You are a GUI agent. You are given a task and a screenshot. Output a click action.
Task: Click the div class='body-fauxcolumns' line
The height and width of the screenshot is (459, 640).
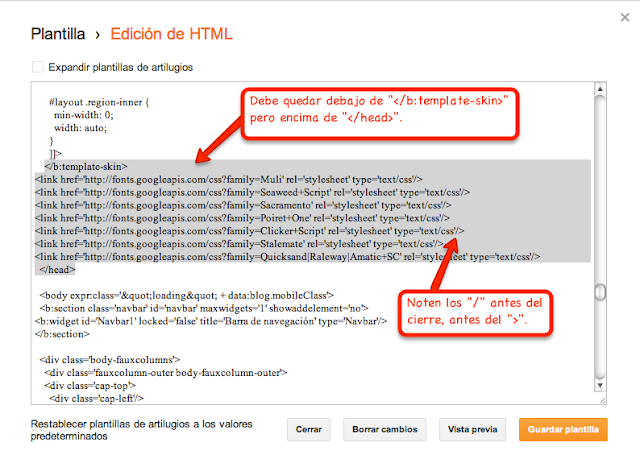(x=110, y=360)
